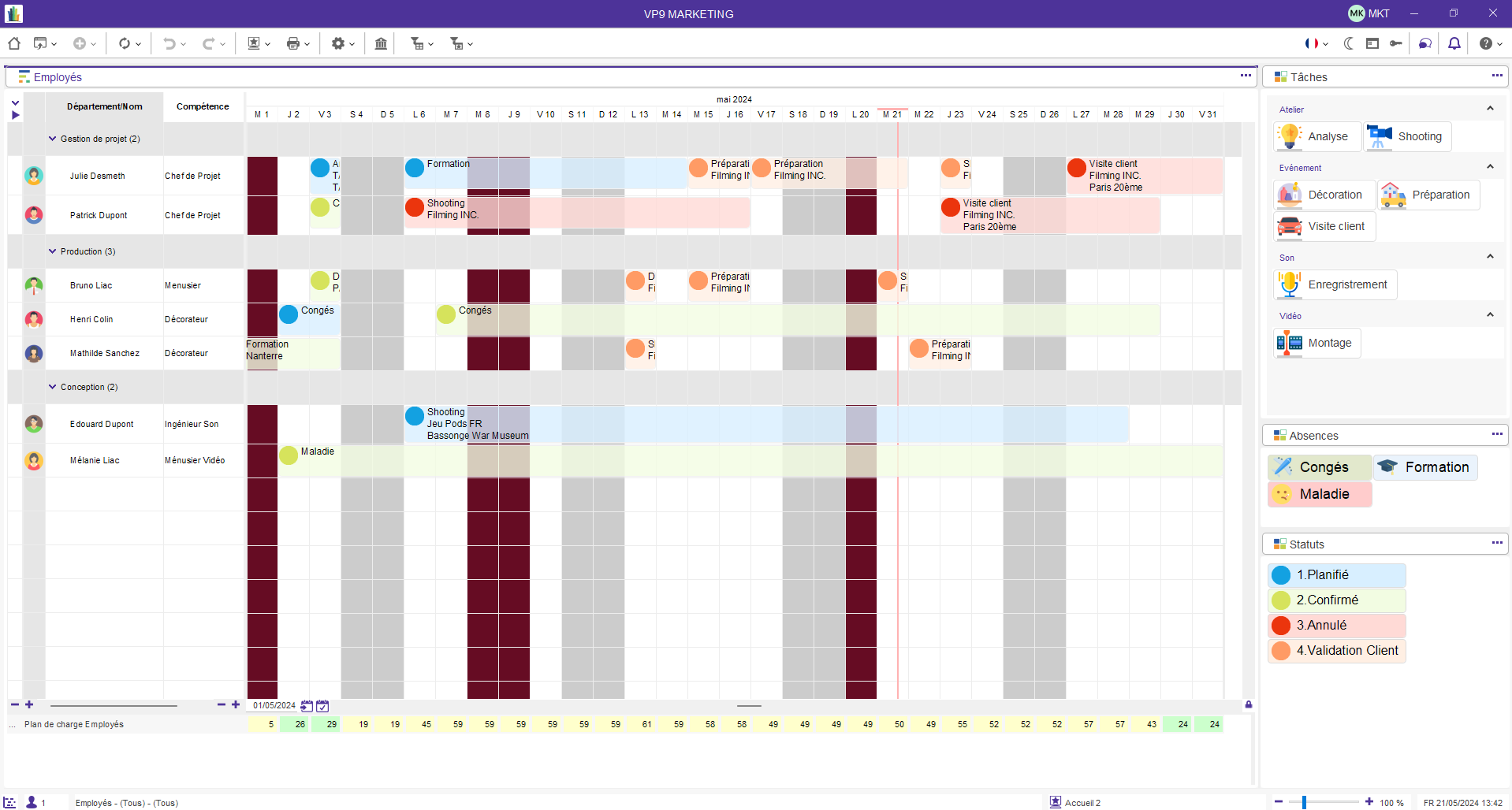Click the bank building icon in toolbar
Viewport: 1512px width, 810px height.
pyautogui.click(x=381, y=44)
